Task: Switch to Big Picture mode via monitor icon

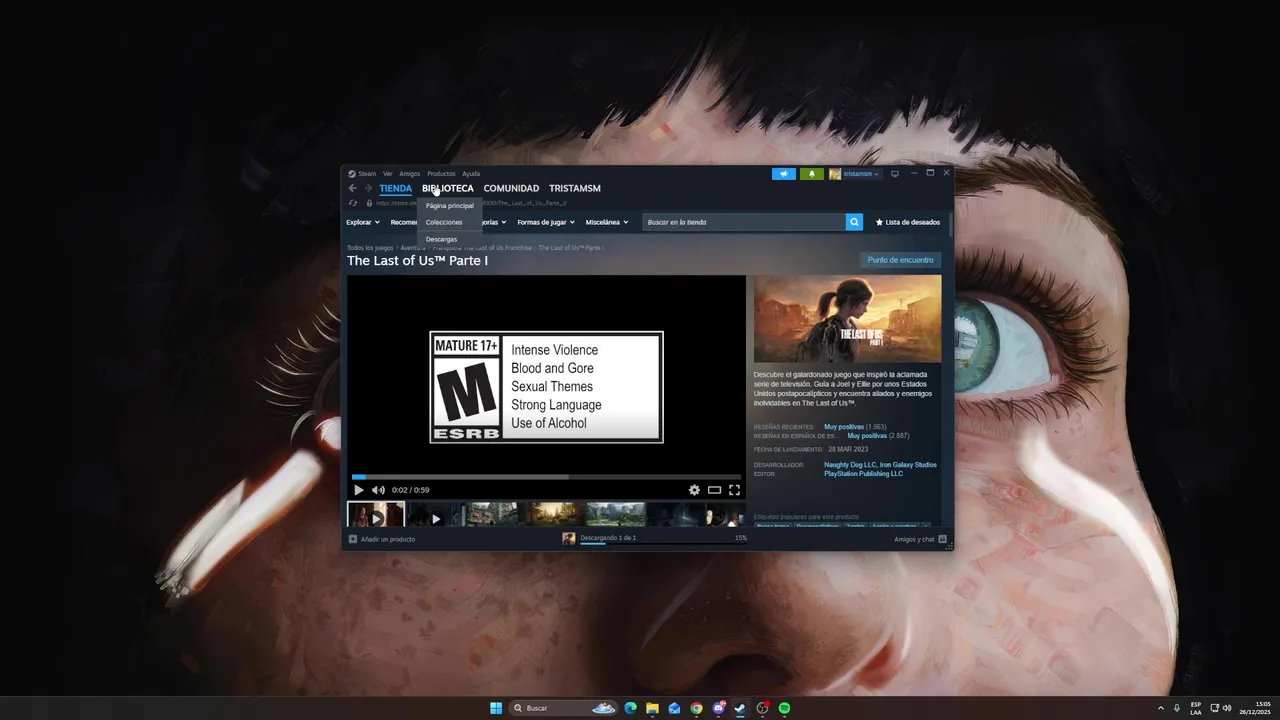Action: [895, 174]
